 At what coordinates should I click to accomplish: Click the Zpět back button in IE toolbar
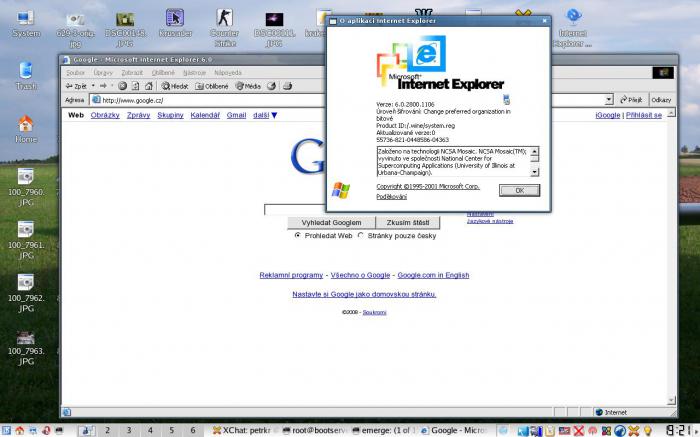[x=76, y=86]
